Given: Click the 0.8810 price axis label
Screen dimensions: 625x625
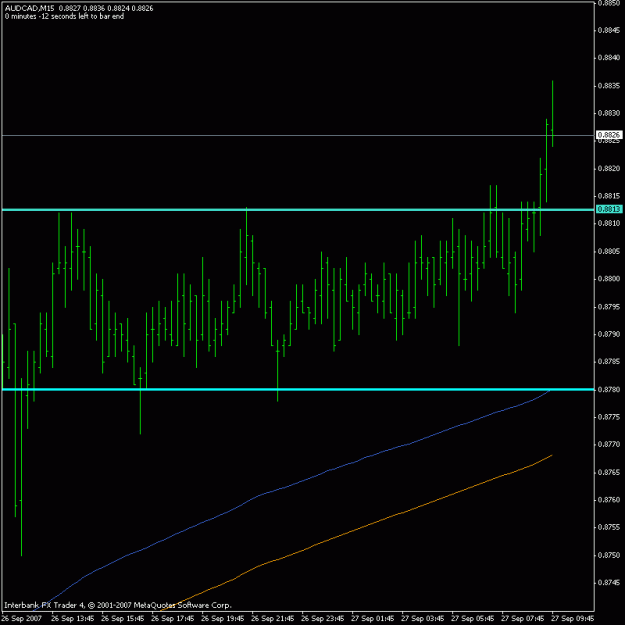Looking at the screenshot, I should pyautogui.click(x=609, y=223).
